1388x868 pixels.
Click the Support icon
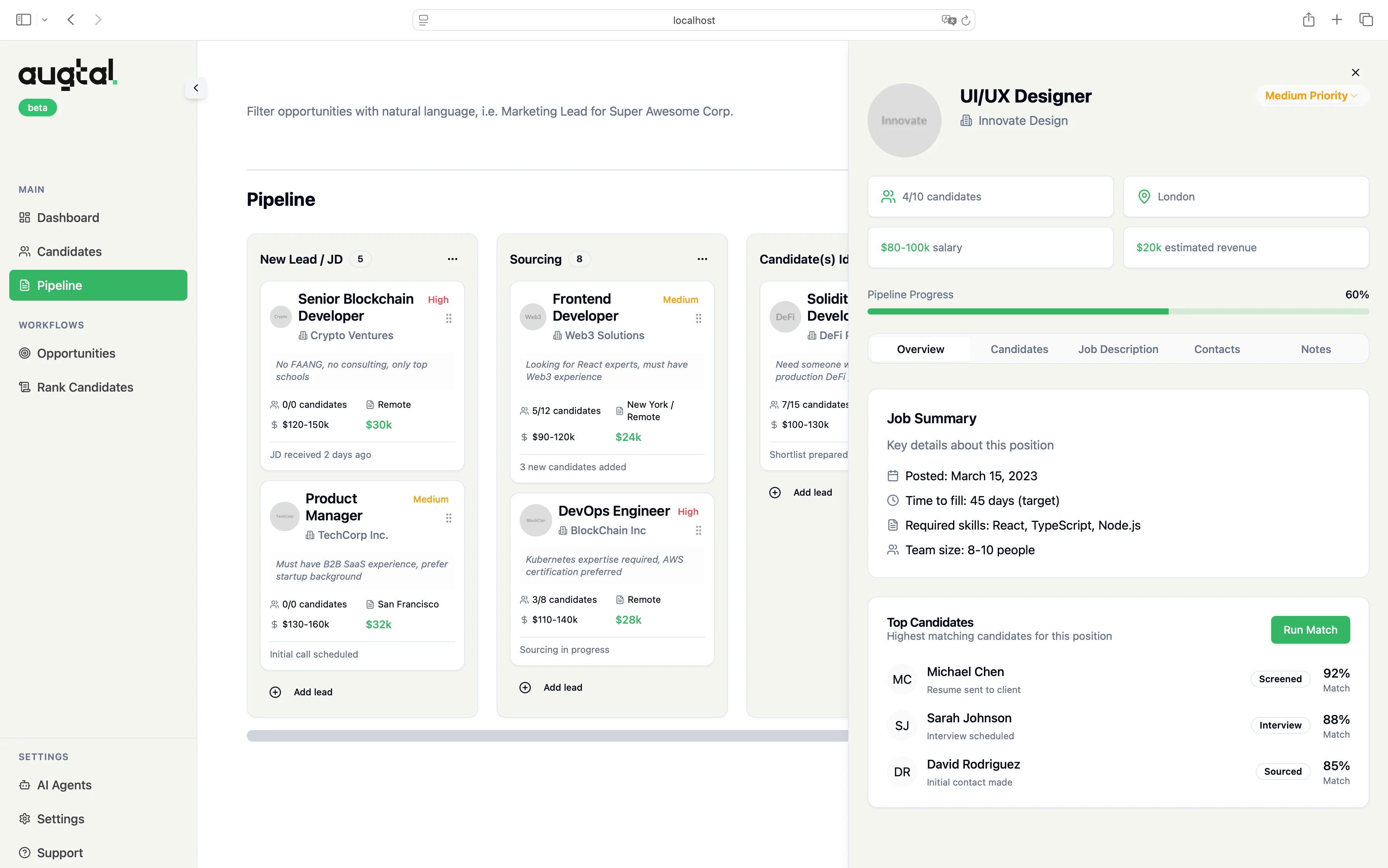24,853
